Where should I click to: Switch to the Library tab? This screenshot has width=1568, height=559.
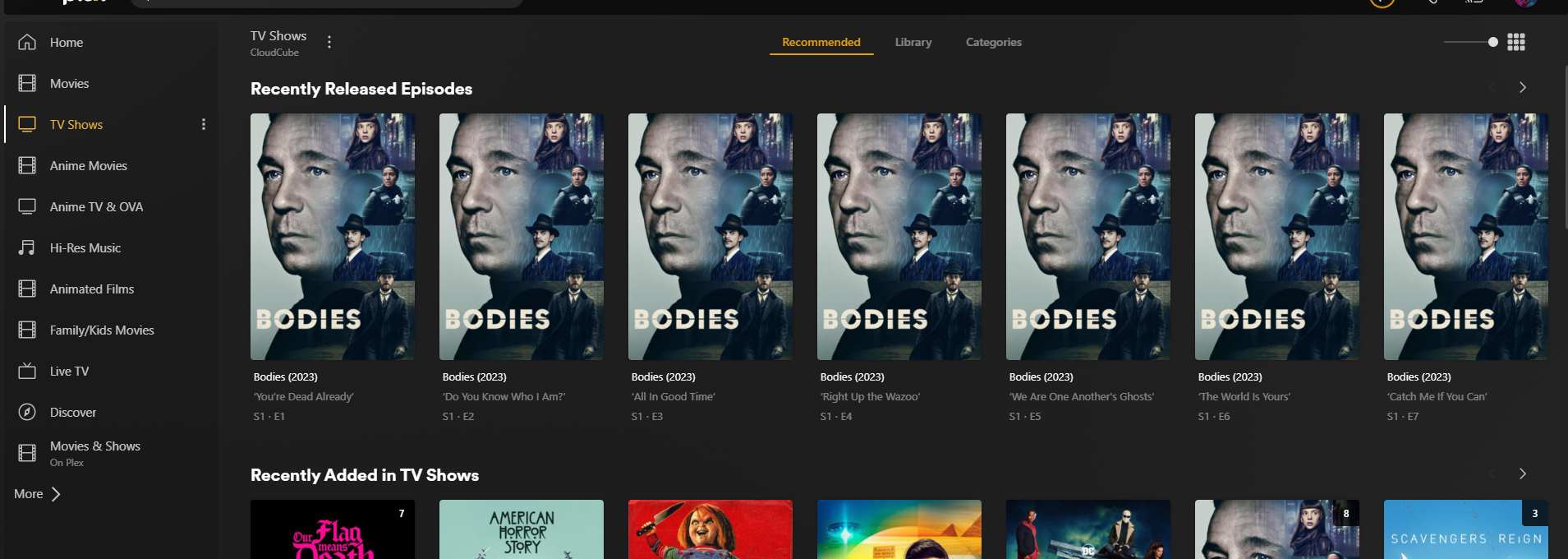coord(913,42)
